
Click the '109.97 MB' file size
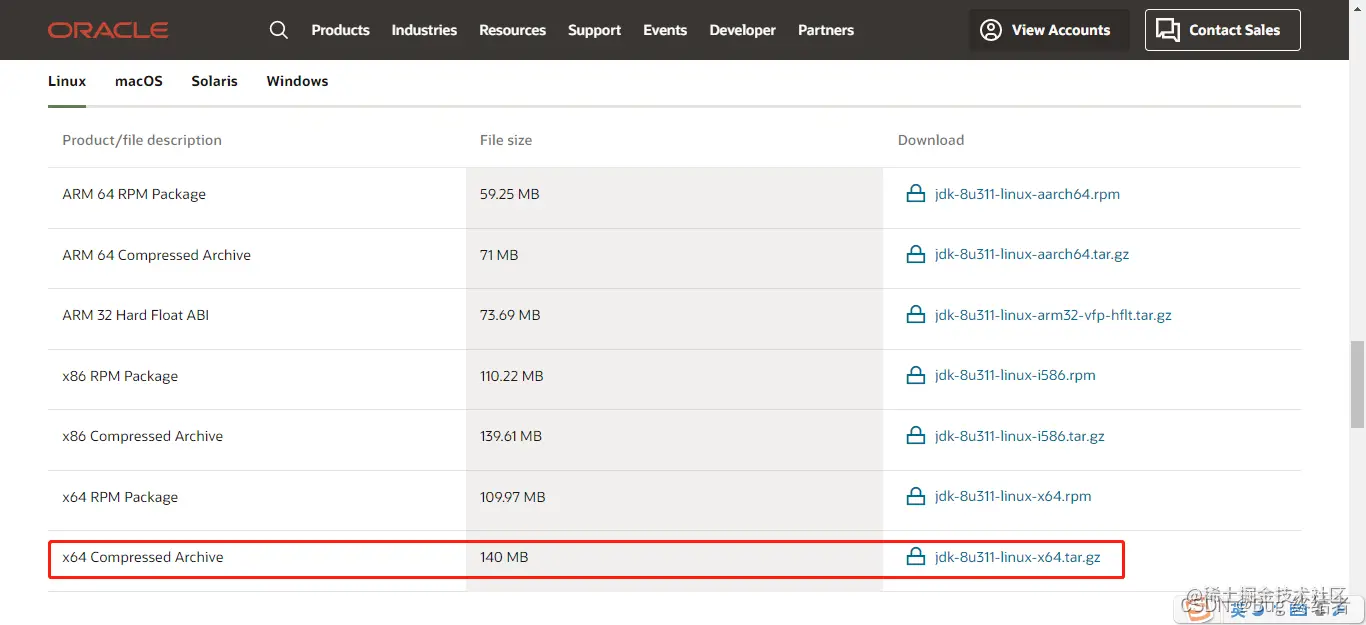[512, 497]
